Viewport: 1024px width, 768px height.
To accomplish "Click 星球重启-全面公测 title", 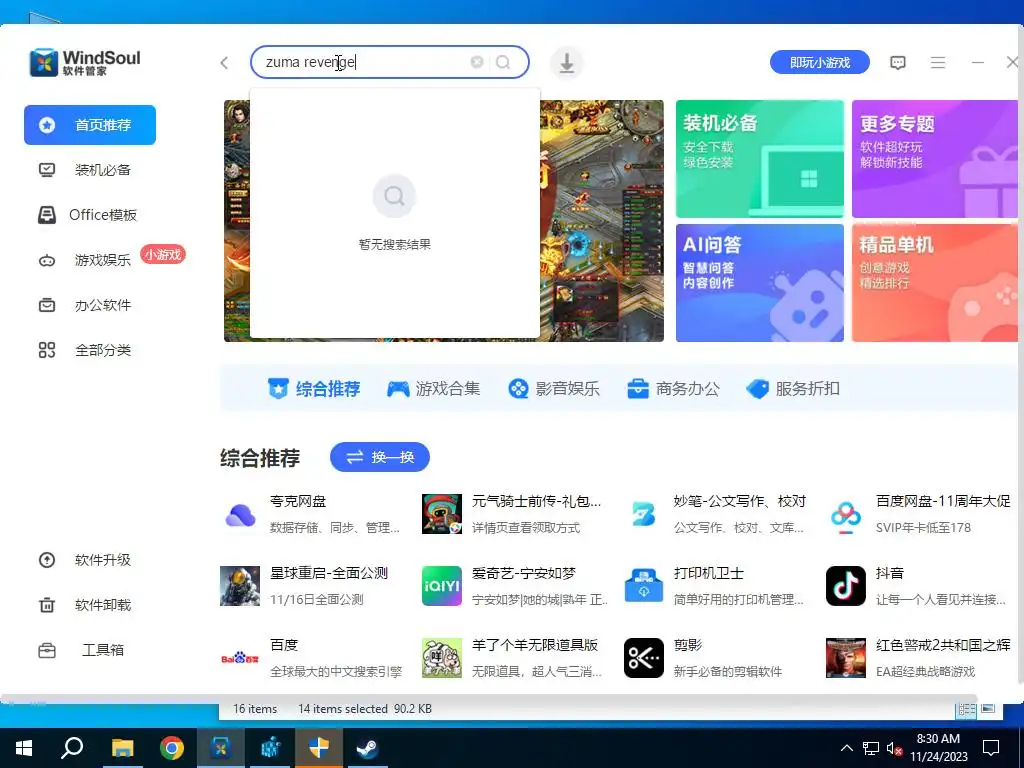I will pyautogui.click(x=329, y=573).
